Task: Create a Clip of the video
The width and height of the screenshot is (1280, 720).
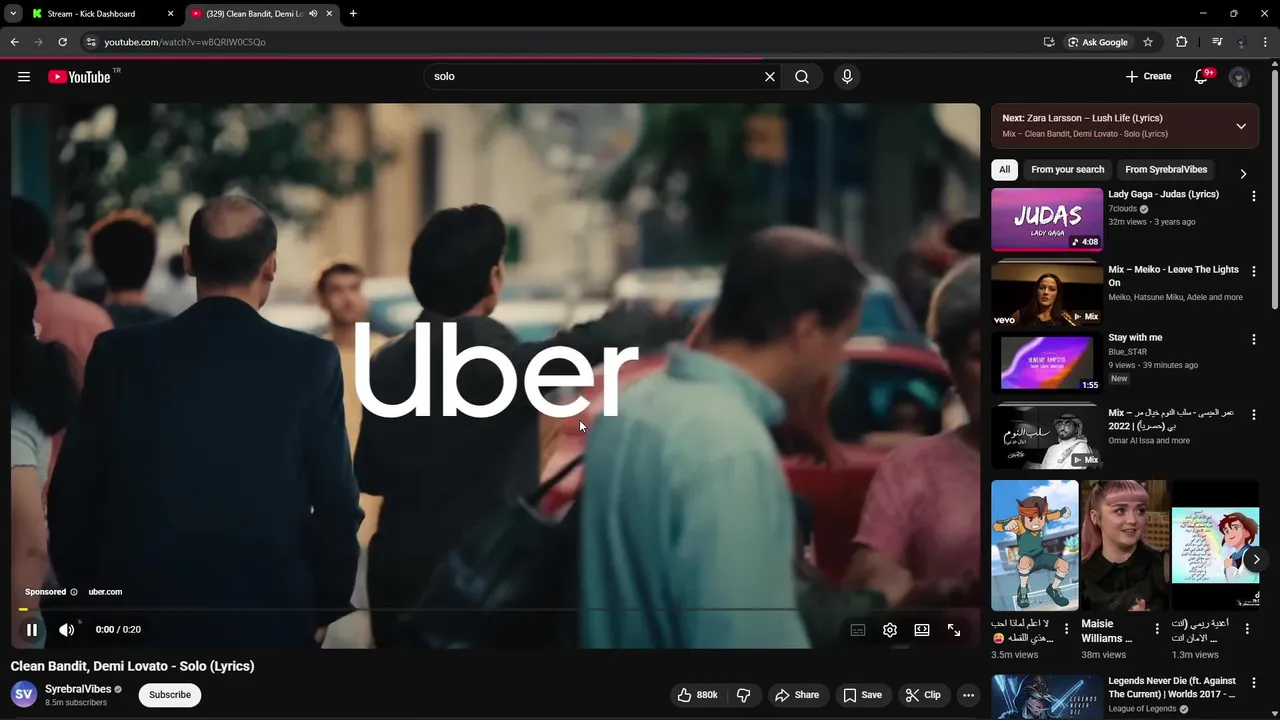Action: click(x=923, y=695)
